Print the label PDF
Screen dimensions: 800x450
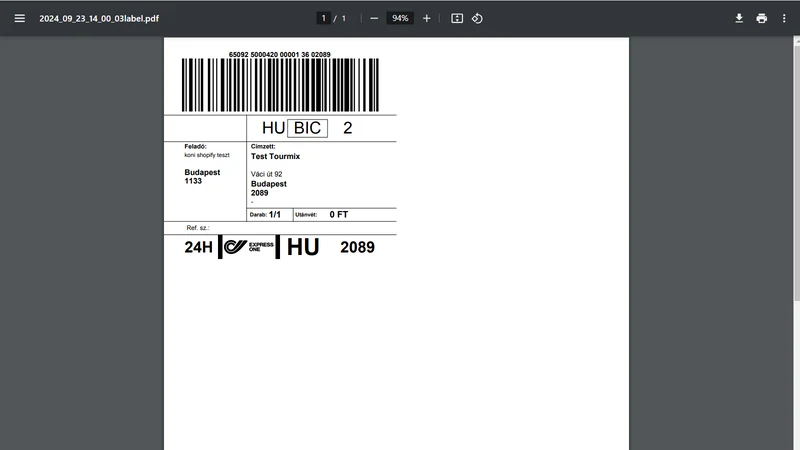pyautogui.click(x=761, y=18)
